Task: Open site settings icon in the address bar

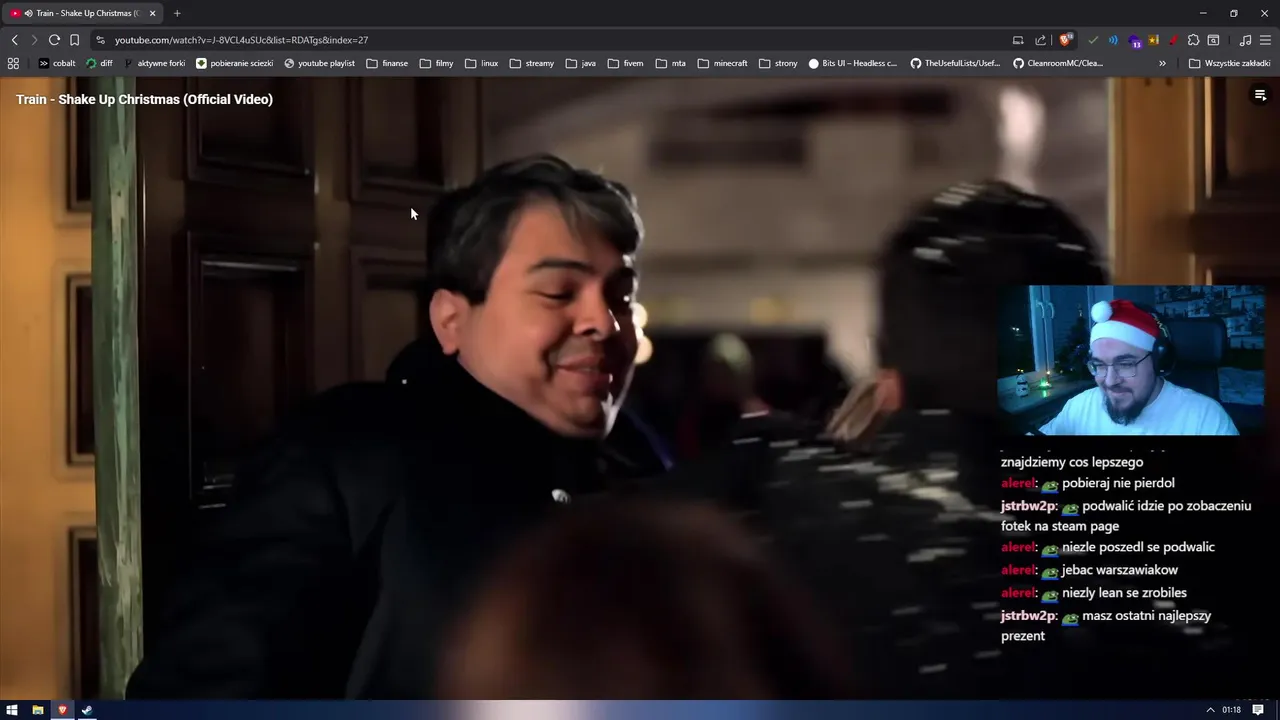Action: [100, 40]
